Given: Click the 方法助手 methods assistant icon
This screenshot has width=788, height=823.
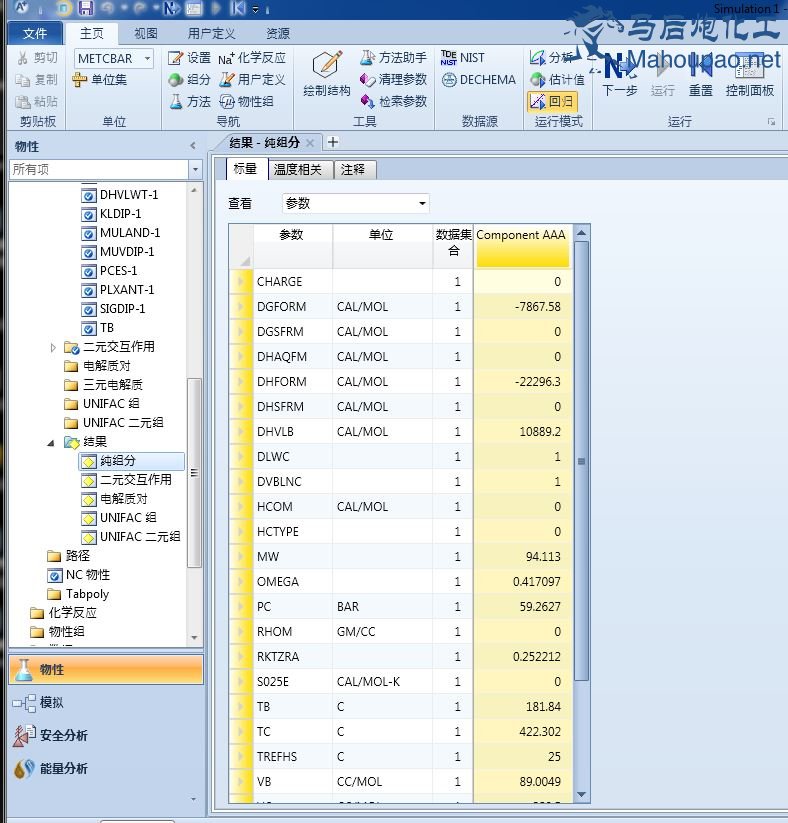Looking at the screenshot, I should pos(393,58).
